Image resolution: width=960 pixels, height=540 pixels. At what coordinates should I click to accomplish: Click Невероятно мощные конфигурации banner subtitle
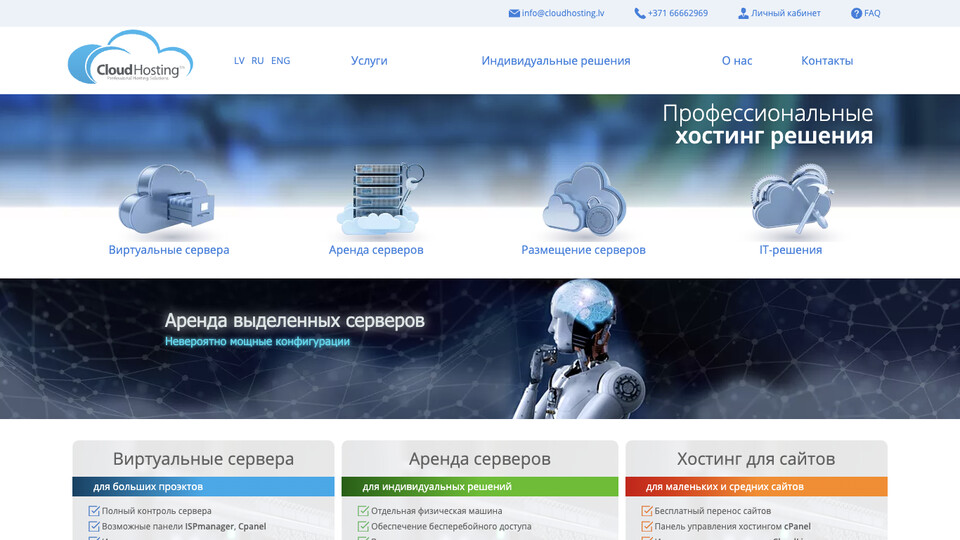[x=257, y=342]
